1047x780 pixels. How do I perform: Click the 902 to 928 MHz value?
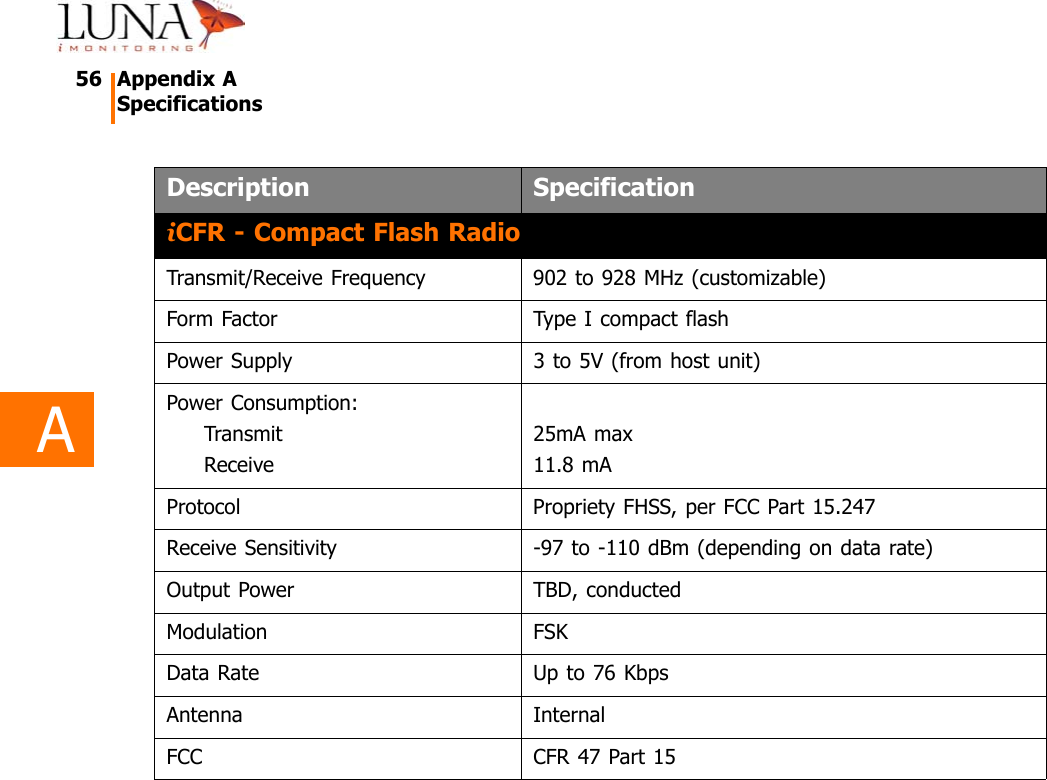pyautogui.click(x=679, y=278)
